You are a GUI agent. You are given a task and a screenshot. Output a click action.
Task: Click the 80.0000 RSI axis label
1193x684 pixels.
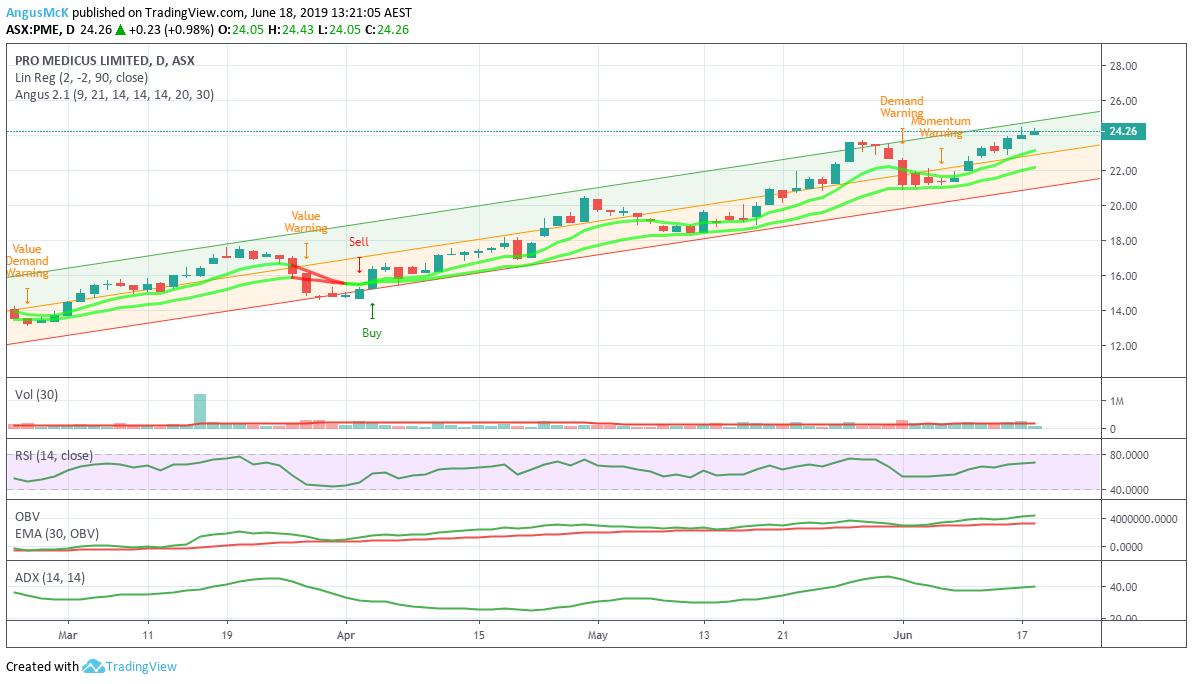click(x=1129, y=455)
